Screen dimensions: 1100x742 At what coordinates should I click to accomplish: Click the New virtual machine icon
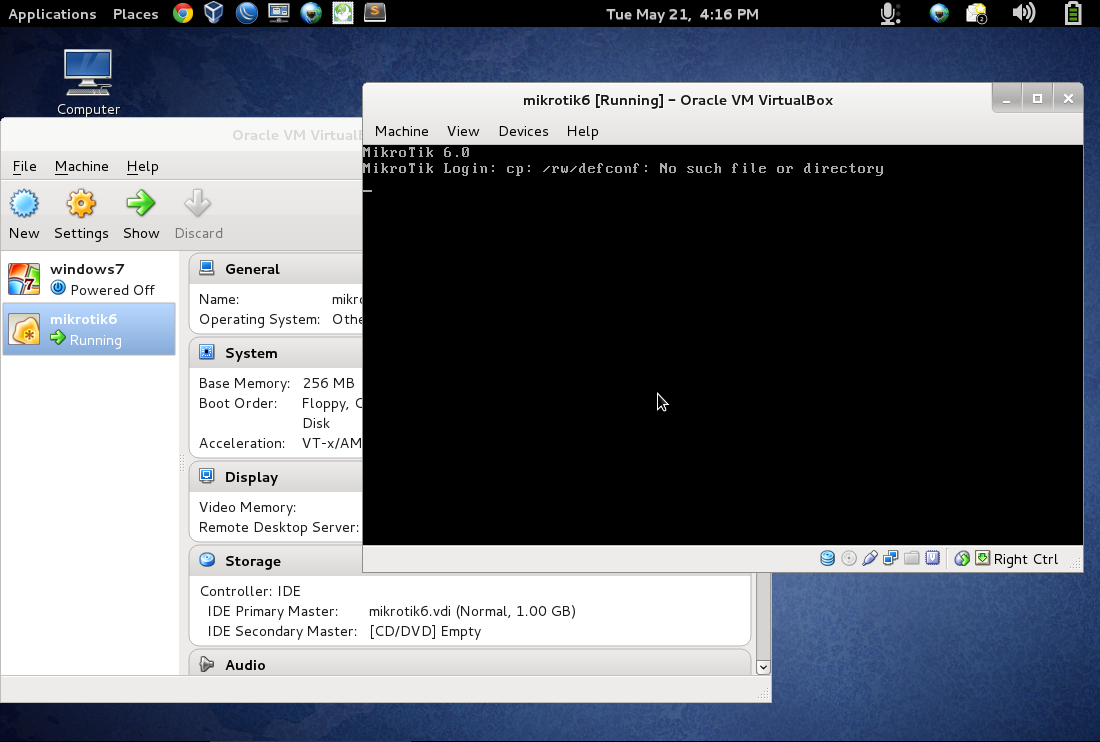pos(24,204)
